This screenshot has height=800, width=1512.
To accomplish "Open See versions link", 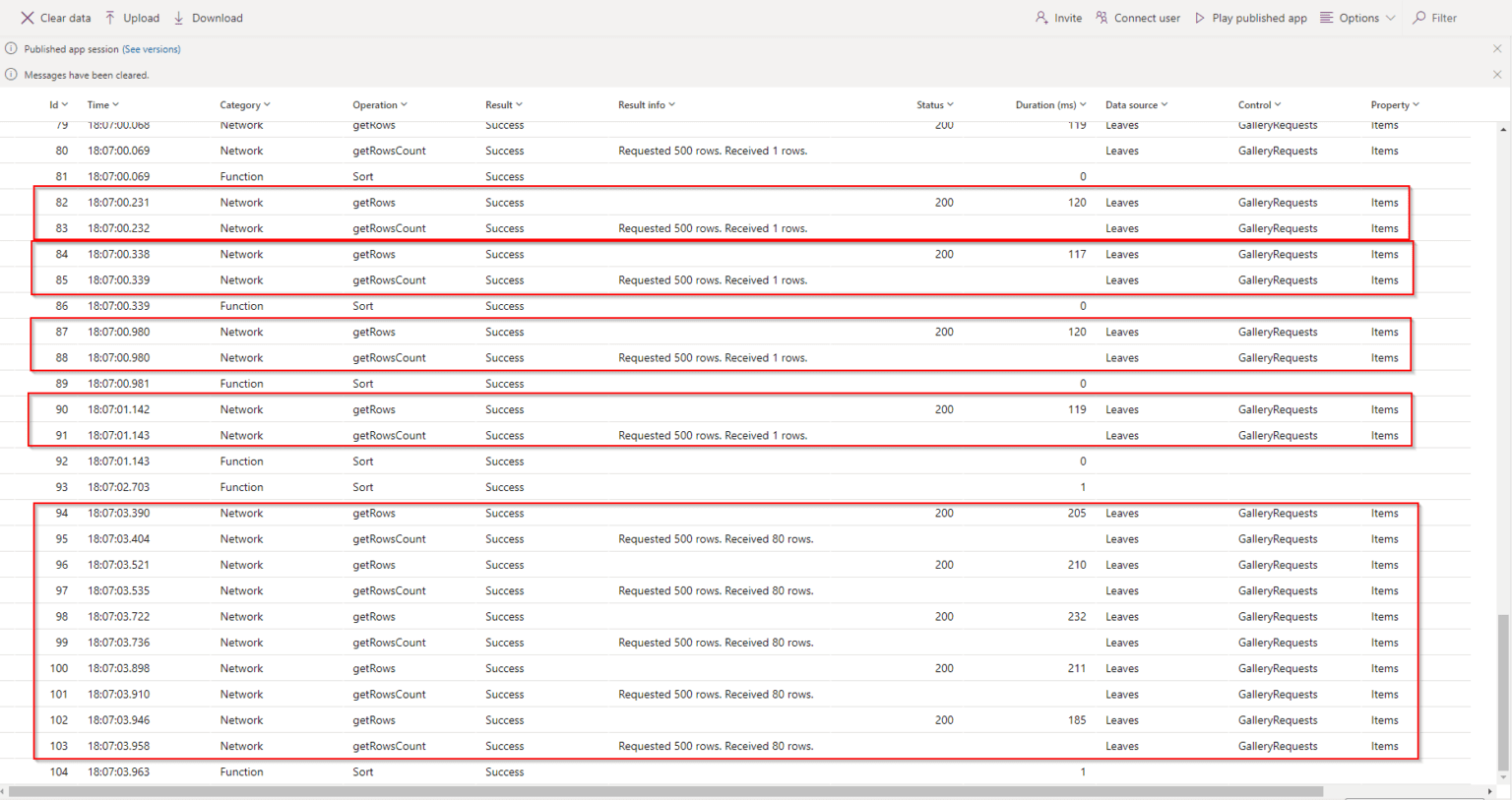I will tap(151, 48).
